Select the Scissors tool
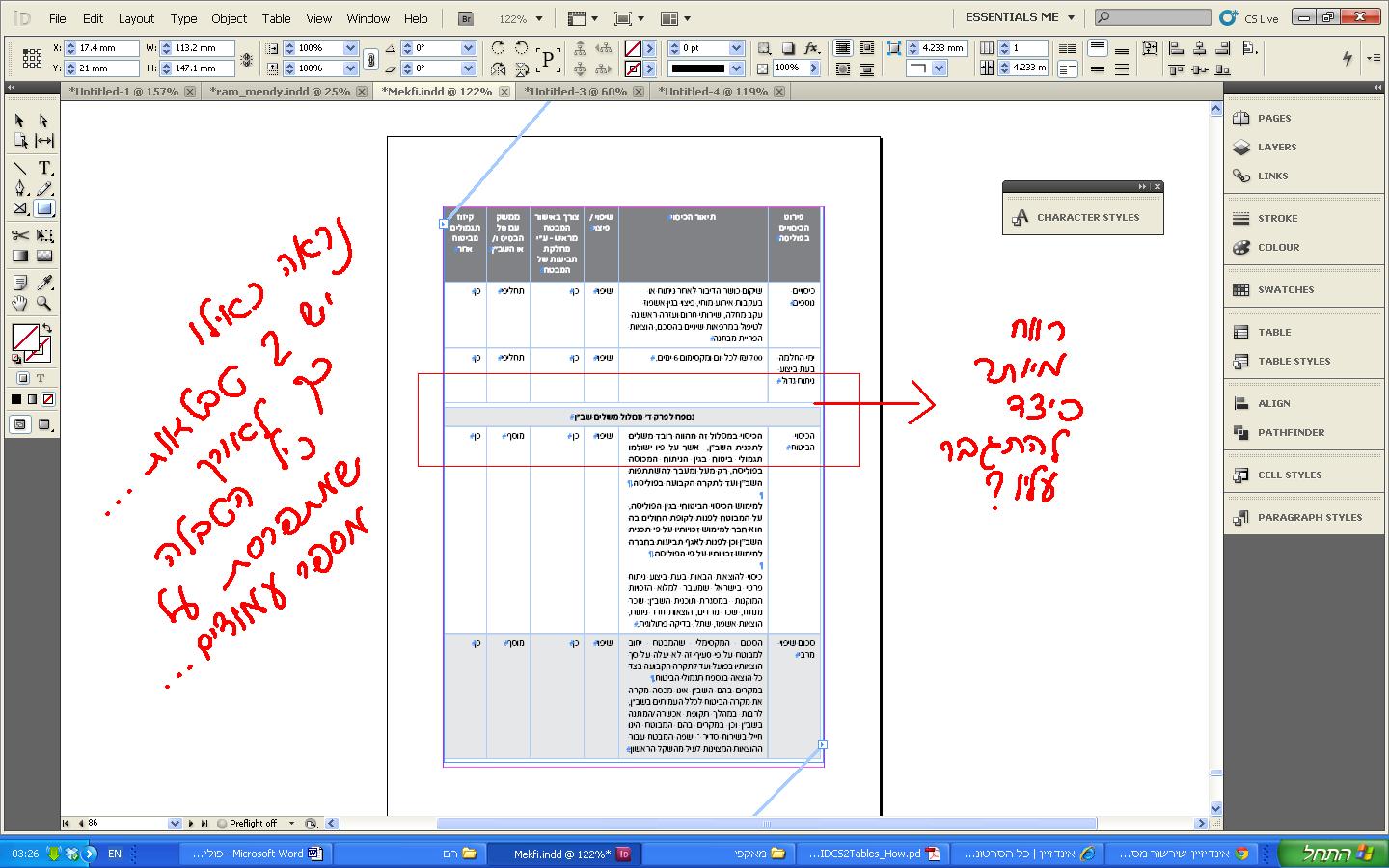Image resolution: width=1389 pixels, height=868 pixels. click(19, 235)
